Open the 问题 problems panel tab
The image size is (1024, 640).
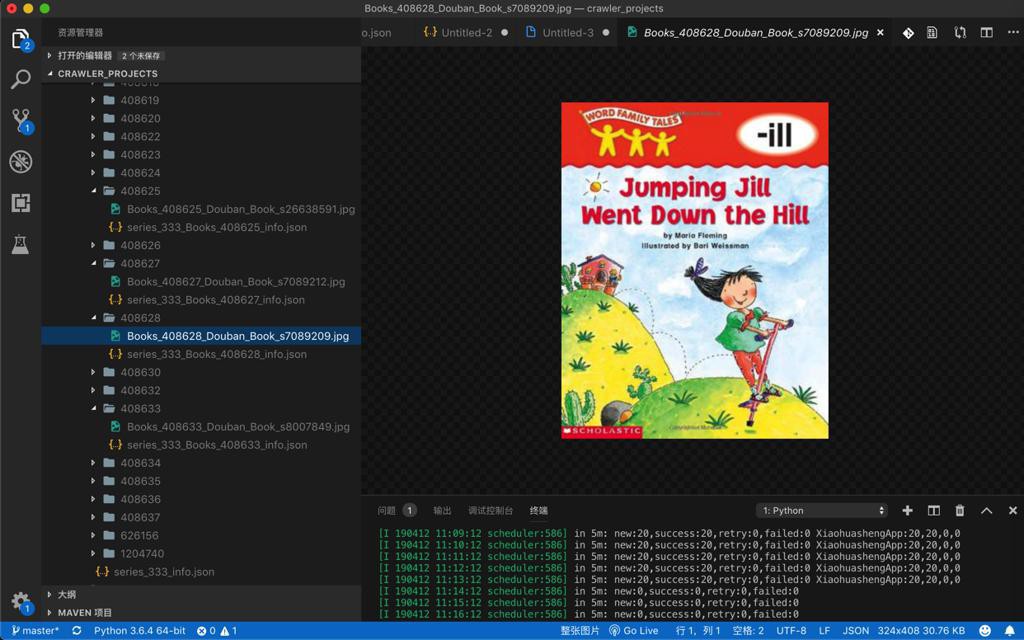point(396,511)
